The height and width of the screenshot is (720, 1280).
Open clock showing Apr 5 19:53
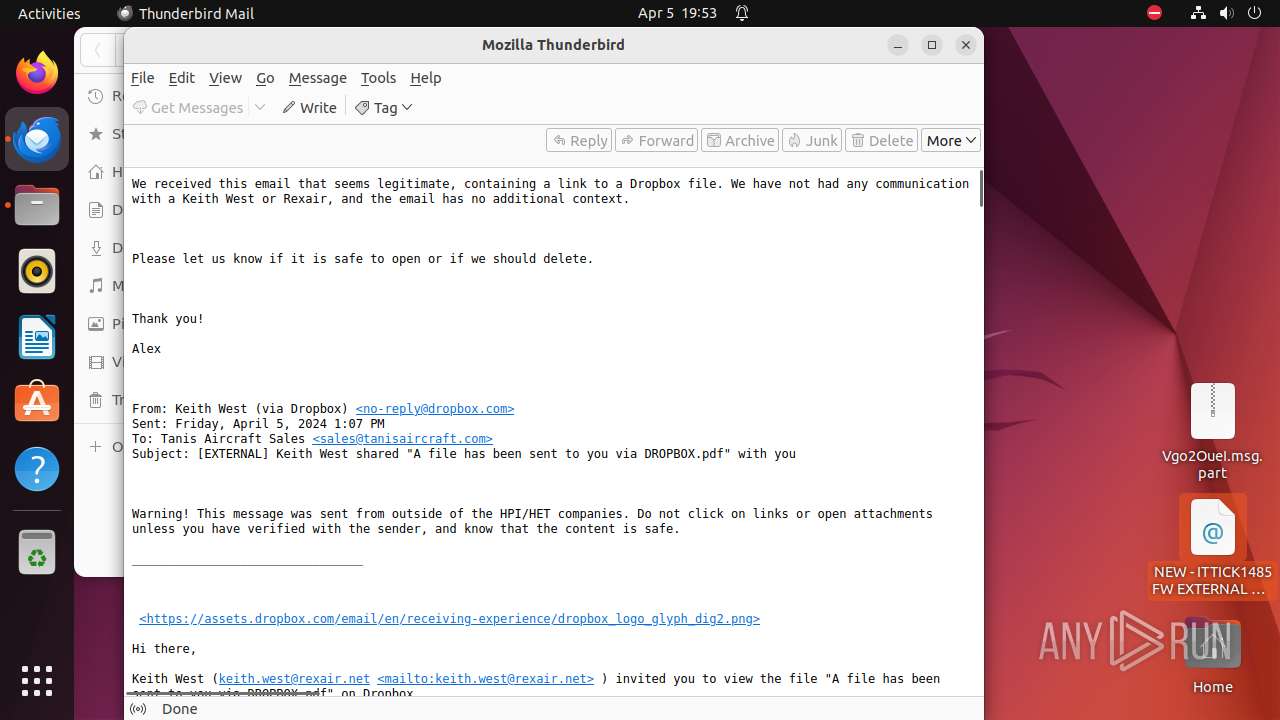[x=677, y=13]
